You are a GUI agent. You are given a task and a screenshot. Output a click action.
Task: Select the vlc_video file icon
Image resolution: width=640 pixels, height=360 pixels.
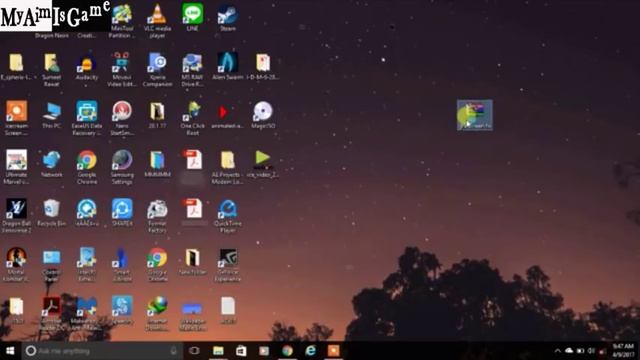[x=263, y=163]
